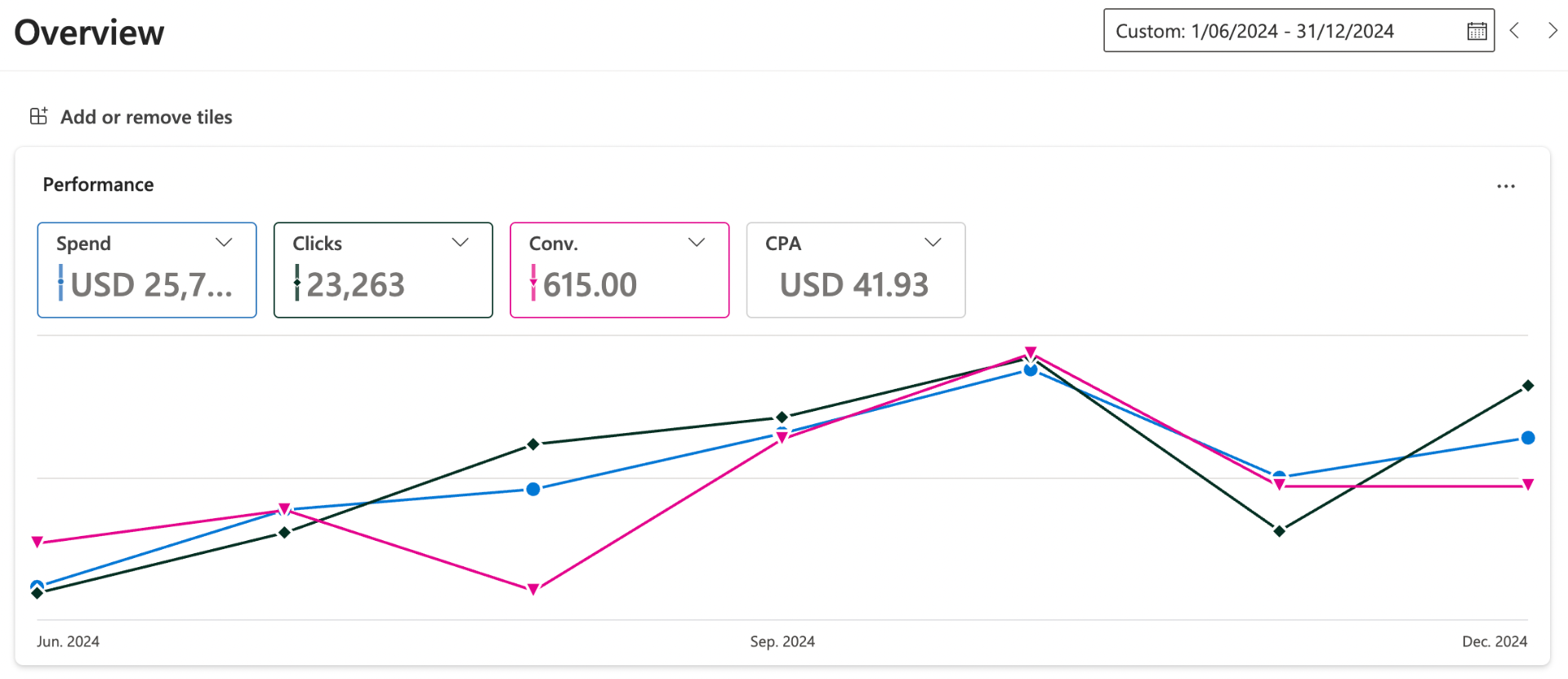
Task: Open the CPA metric dropdown
Action: coord(933,242)
